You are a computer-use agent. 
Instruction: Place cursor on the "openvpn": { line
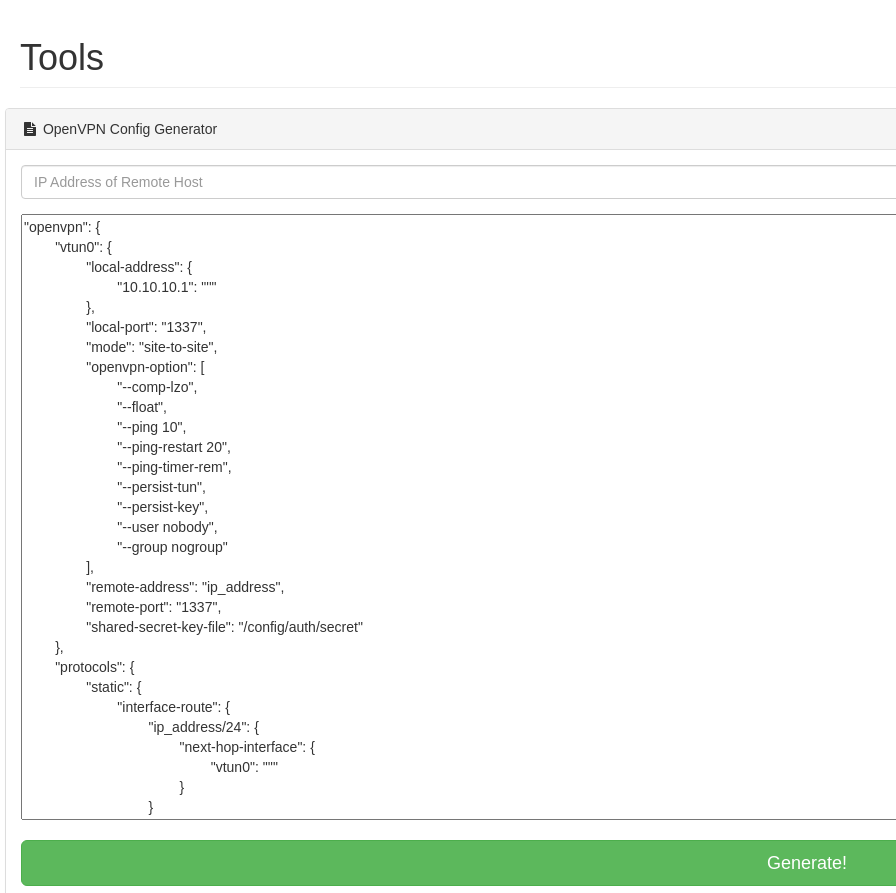[62, 227]
